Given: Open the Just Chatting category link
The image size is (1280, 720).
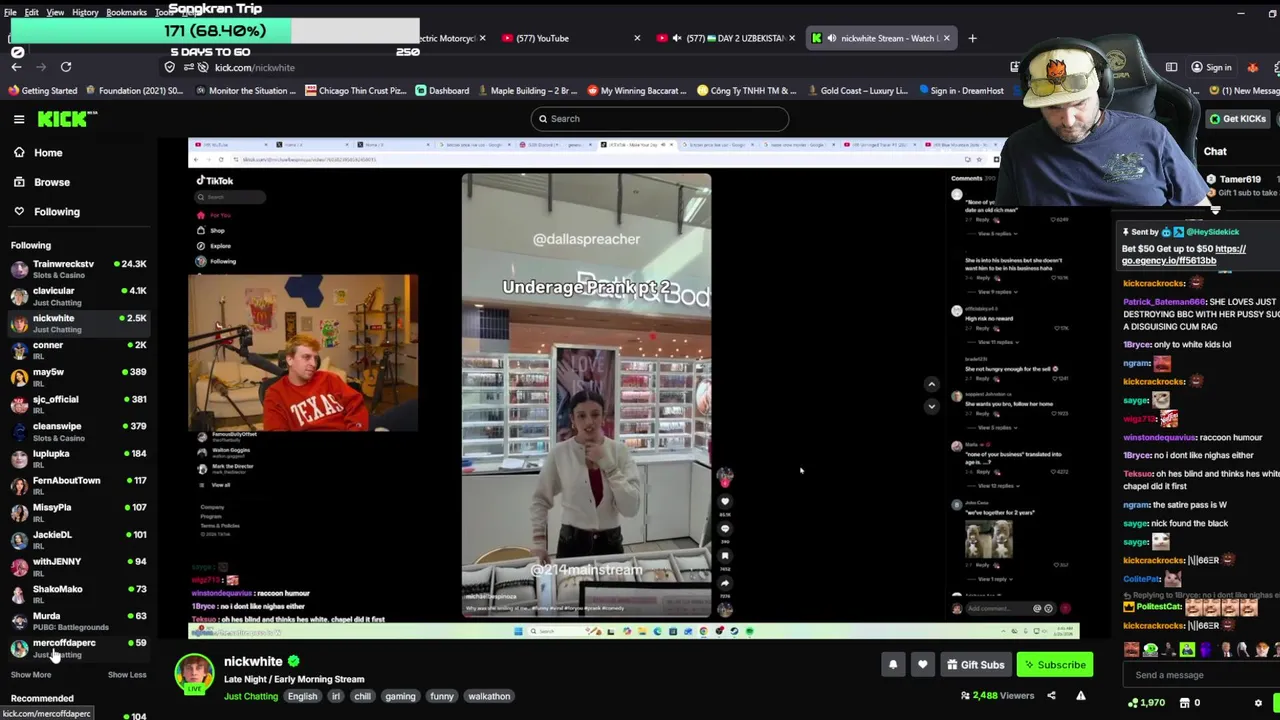Looking at the screenshot, I should pyautogui.click(x=251, y=697).
